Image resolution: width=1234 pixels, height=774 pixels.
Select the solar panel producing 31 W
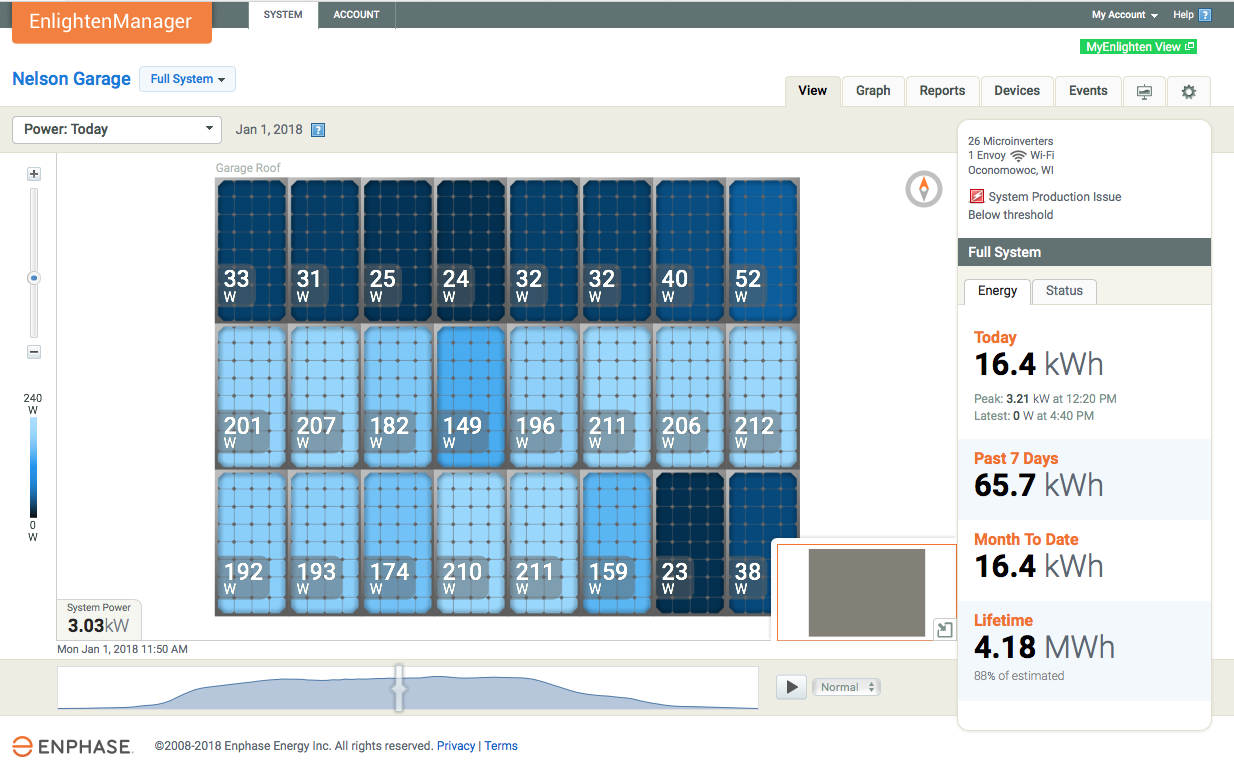pyautogui.click(x=324, y=250)
